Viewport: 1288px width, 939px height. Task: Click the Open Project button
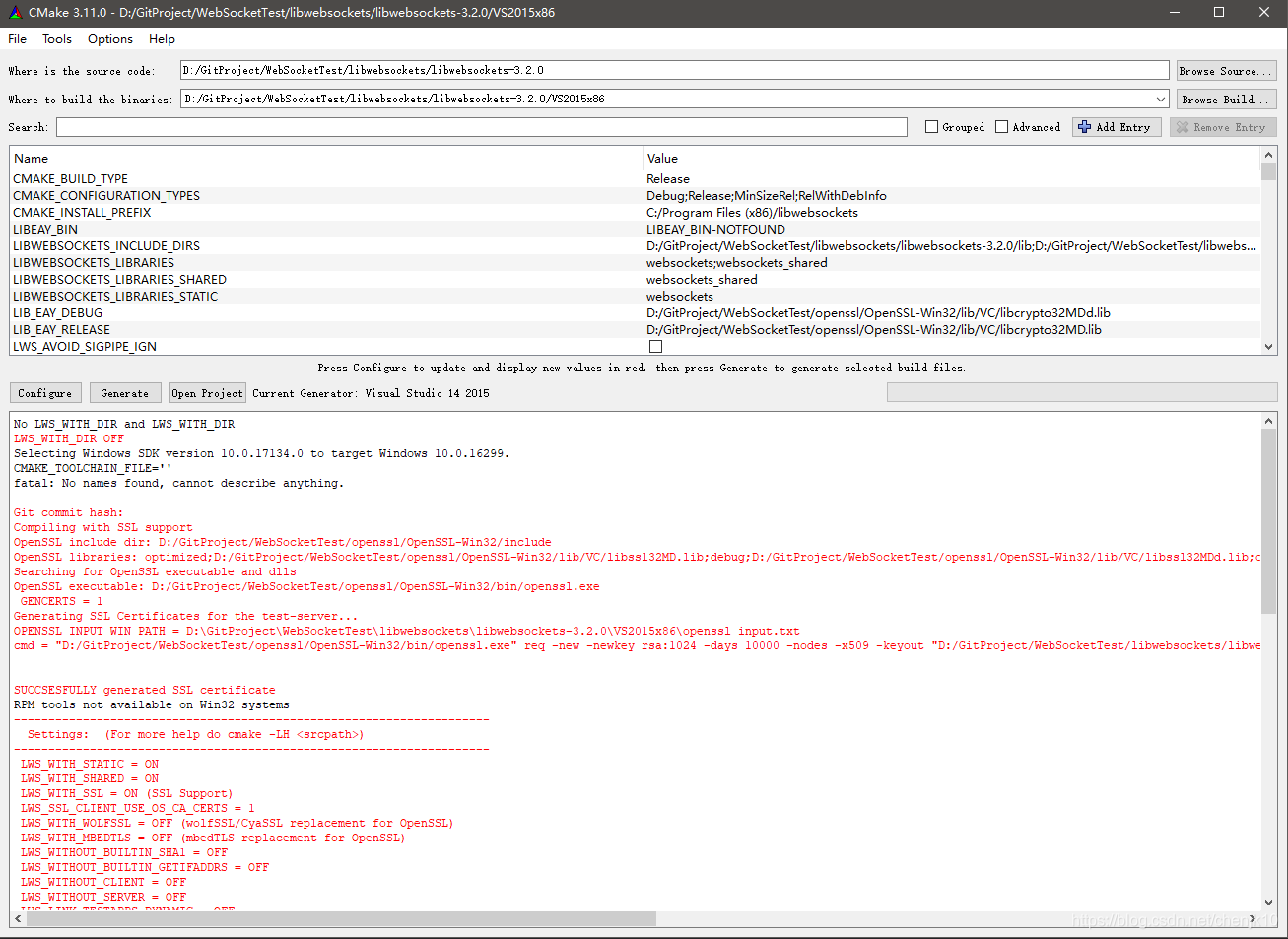[207, 392]
